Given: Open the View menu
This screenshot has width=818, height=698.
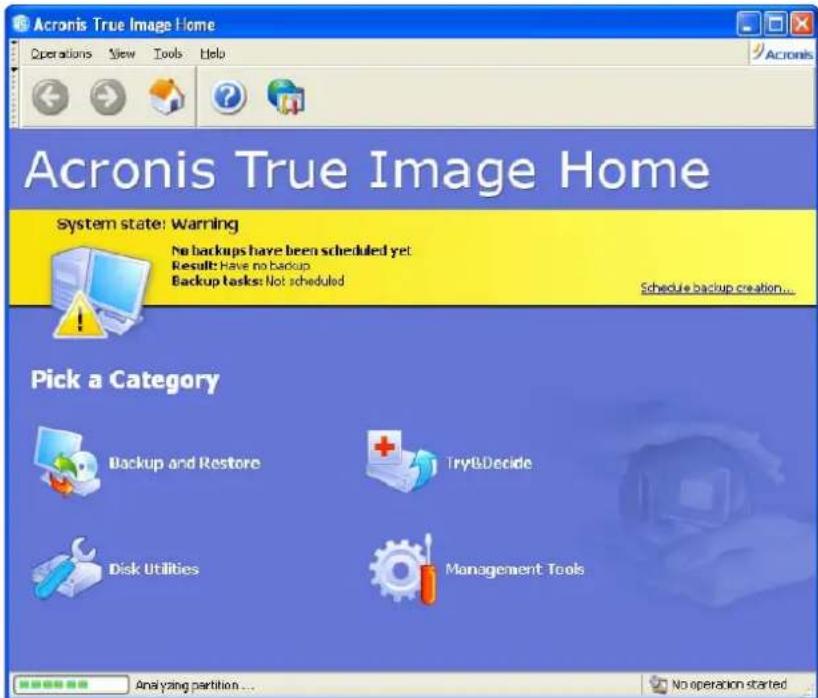Looking at the screenshot, I should coord(122,53).
